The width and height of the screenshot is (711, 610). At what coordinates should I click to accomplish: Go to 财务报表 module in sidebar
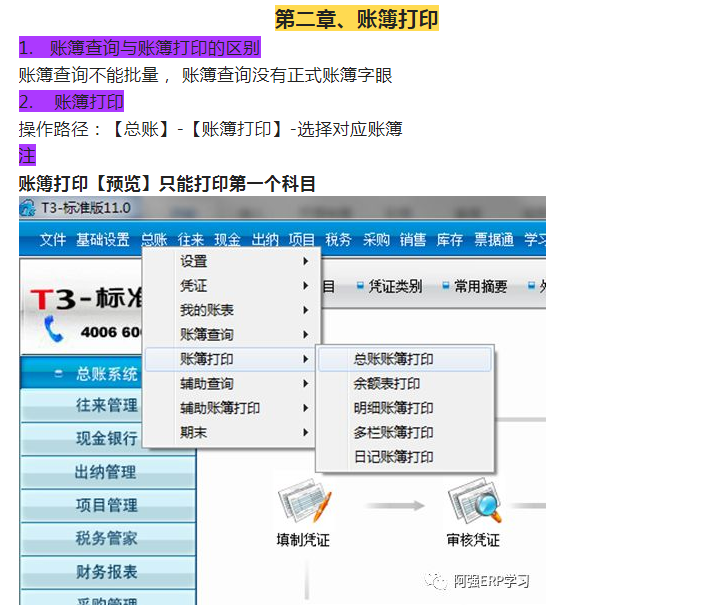click(107, 572)
